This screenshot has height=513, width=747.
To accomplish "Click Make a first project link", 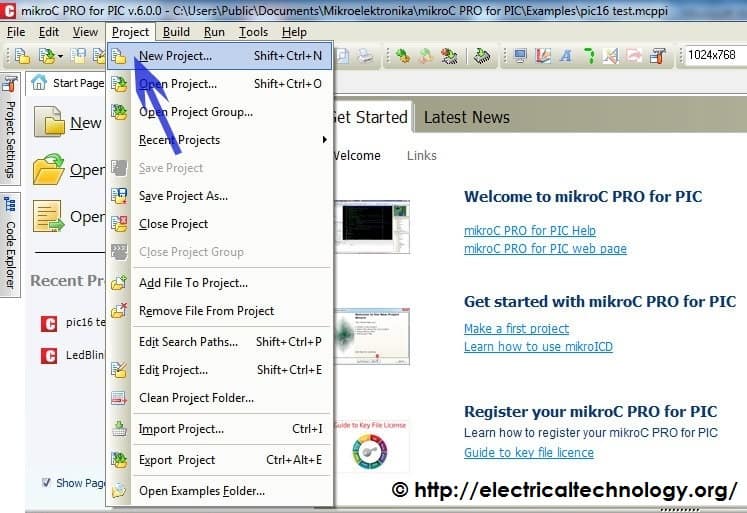I will coord(516,329).
